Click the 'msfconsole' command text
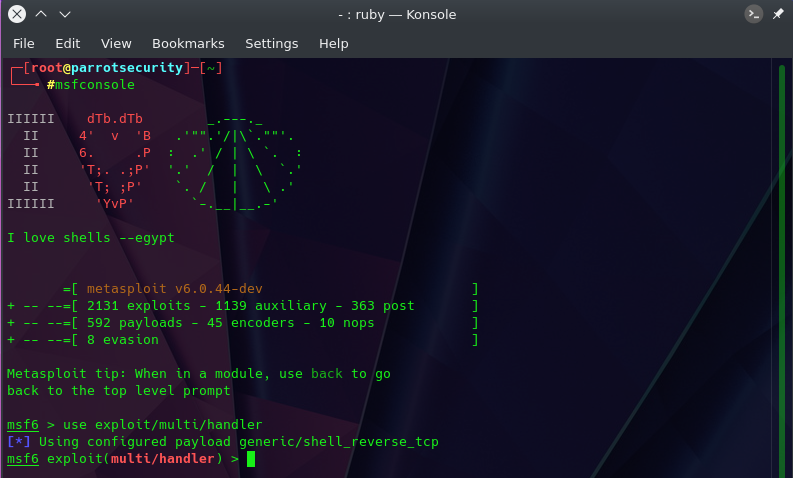Screen dimensions: 793x478 (x=95, y=84)
